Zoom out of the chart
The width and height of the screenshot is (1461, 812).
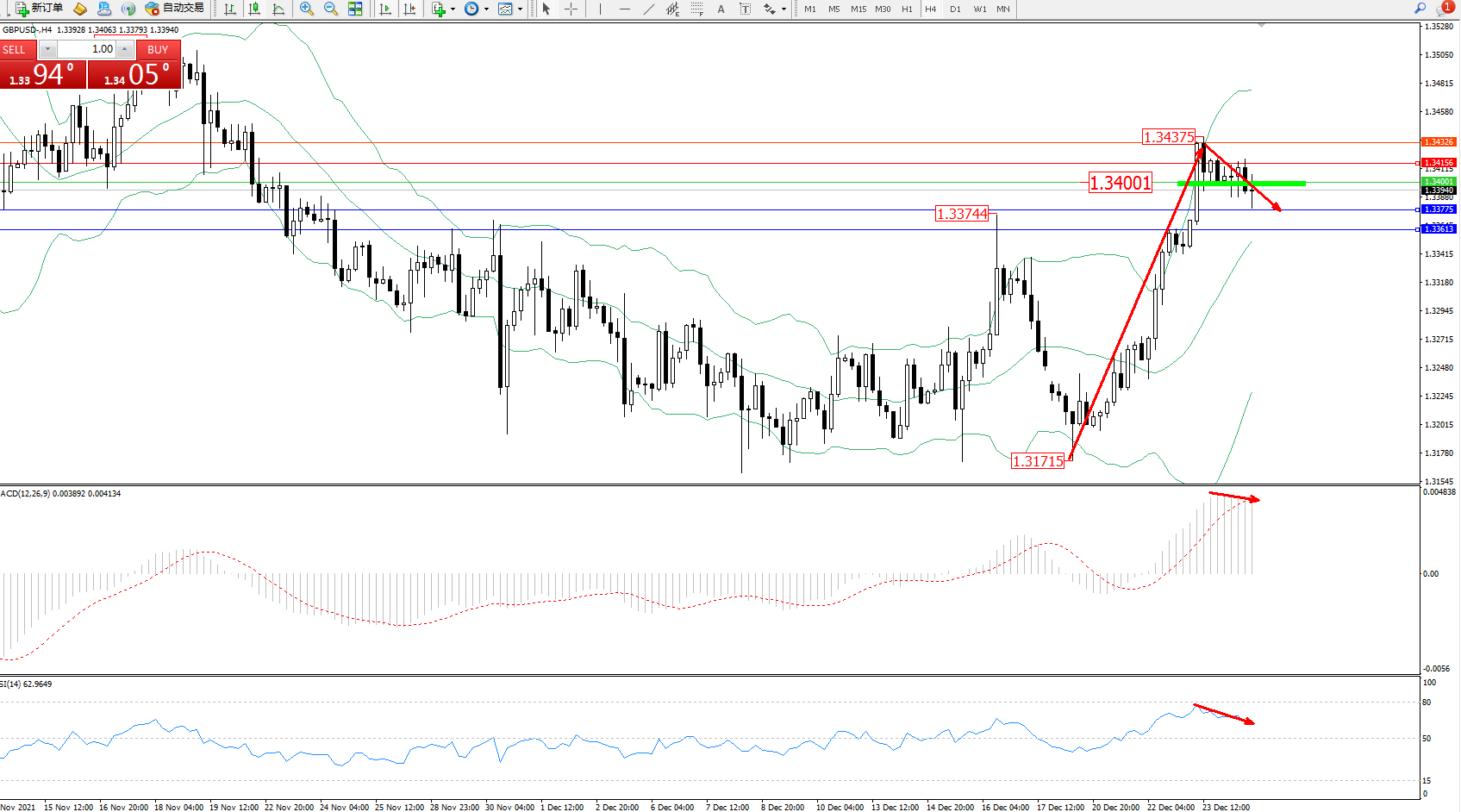(330, 9)
